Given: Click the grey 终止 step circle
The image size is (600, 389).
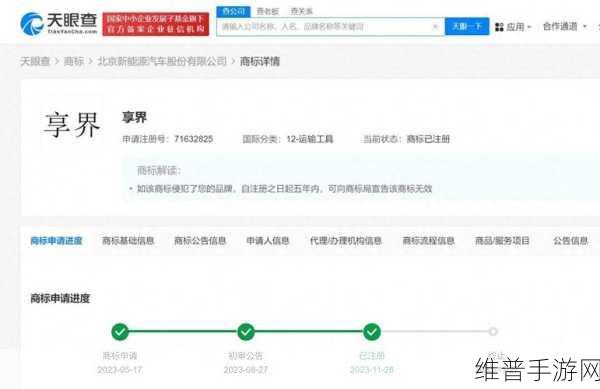Looking at the screenshot, I should tap(493, 332).
